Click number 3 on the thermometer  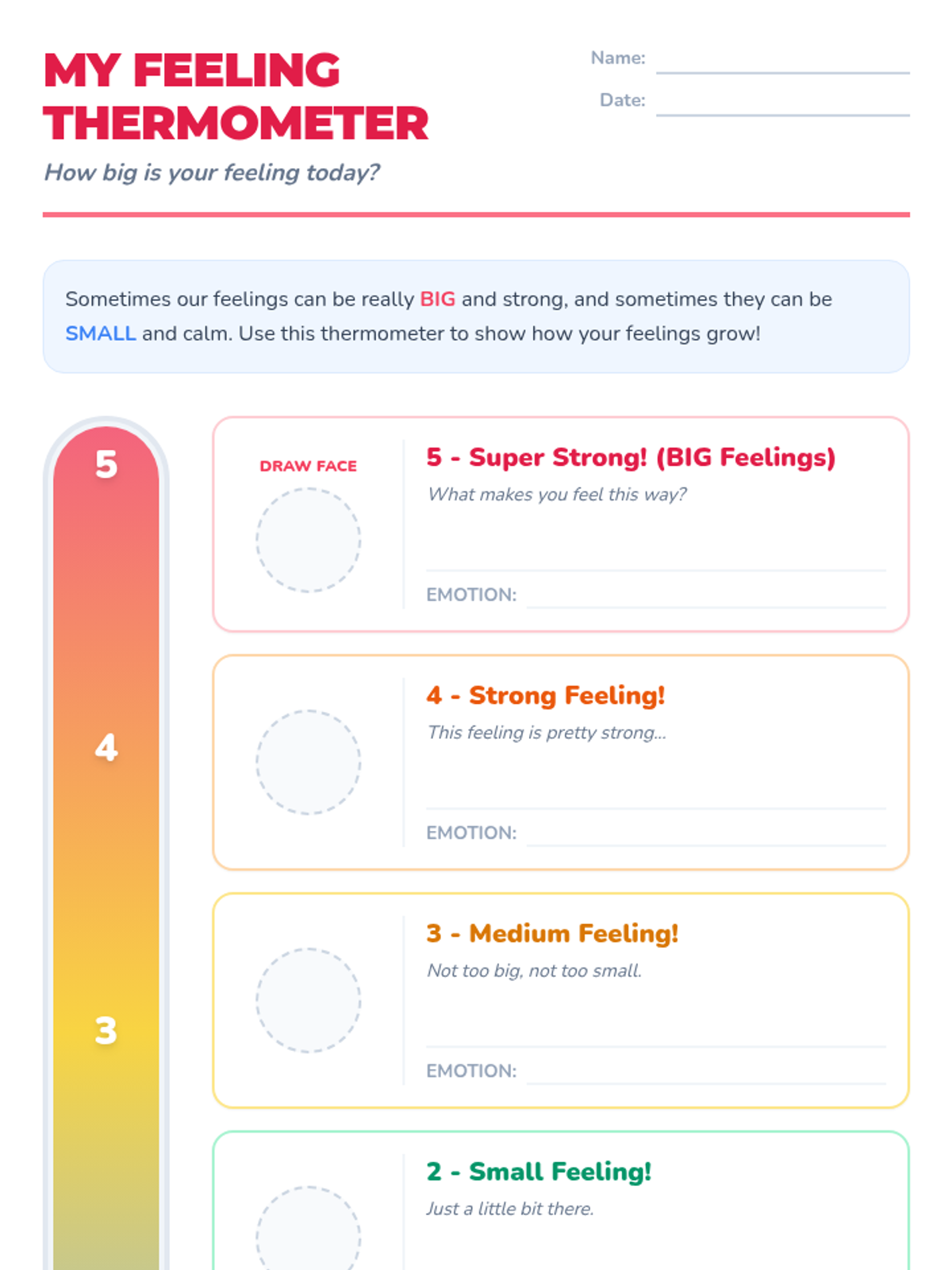coord(106,1030)
